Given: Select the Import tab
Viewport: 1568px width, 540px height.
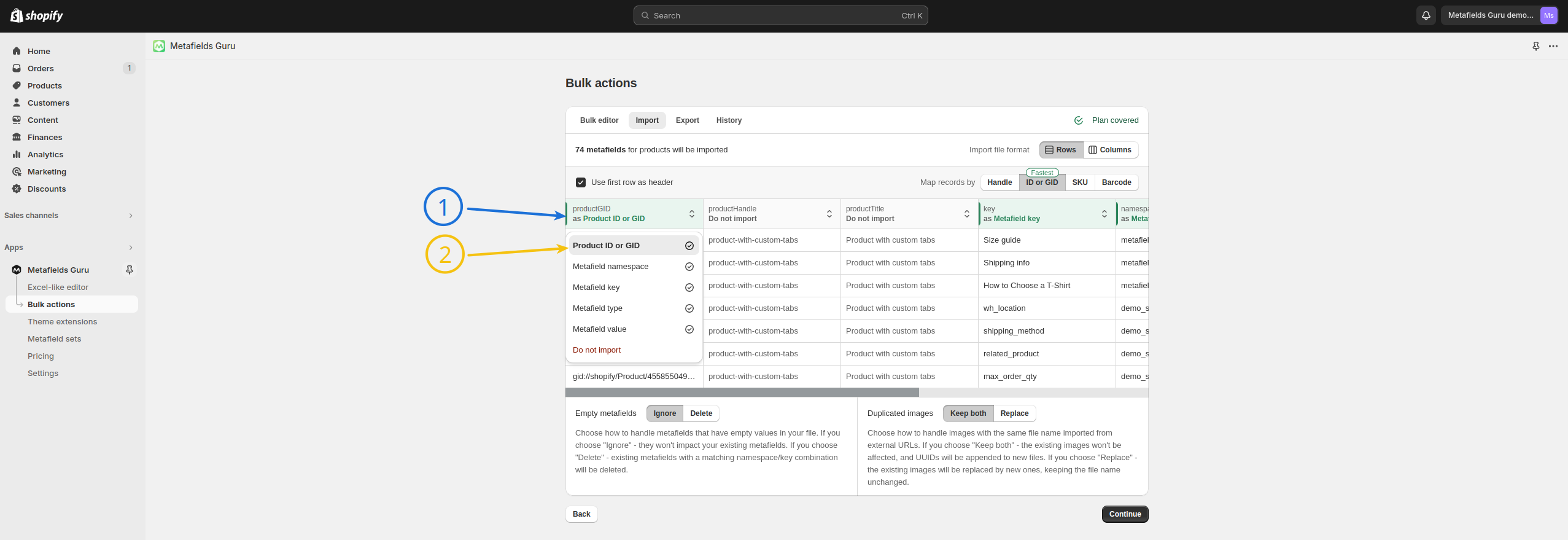Looking at the screenshot, I should click(647, 120).
